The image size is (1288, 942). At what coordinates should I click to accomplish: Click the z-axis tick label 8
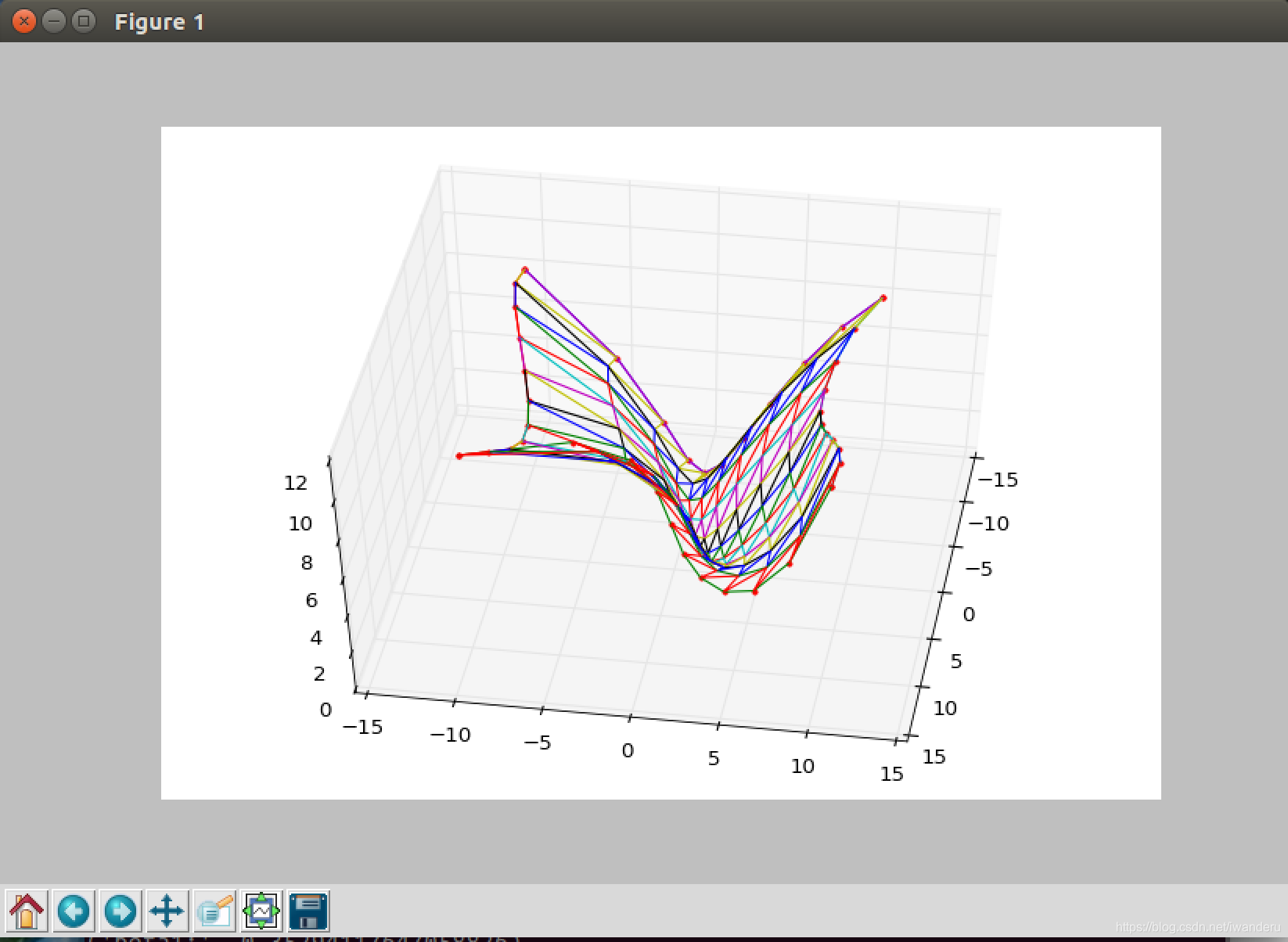[x=307, y=563]
